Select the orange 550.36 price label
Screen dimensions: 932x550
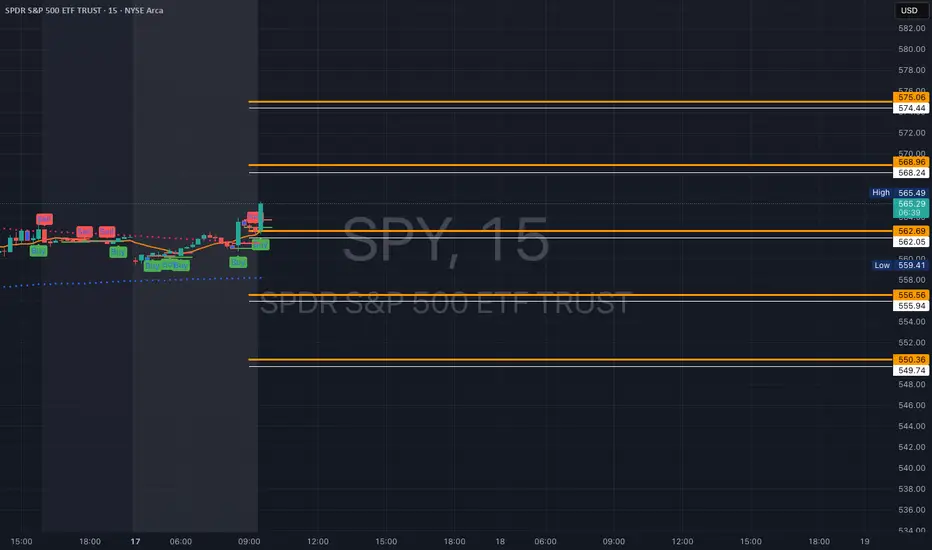point(911,359)
